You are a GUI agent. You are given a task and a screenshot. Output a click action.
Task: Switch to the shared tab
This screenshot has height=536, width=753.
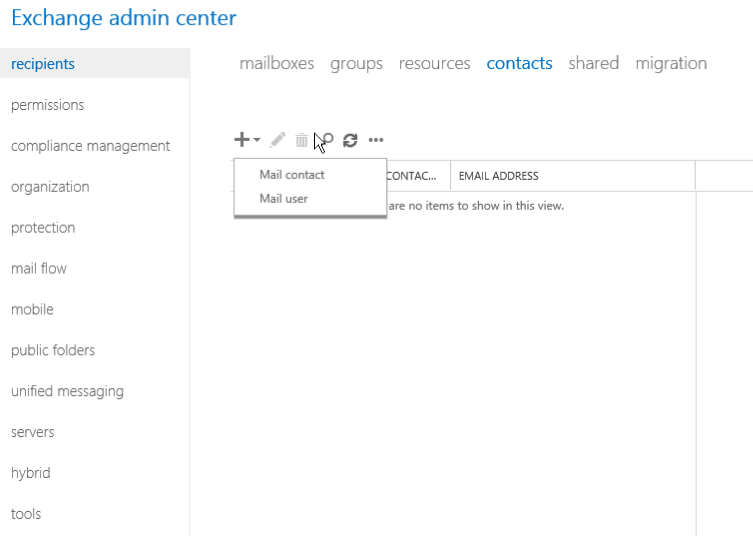pos(594,63)
